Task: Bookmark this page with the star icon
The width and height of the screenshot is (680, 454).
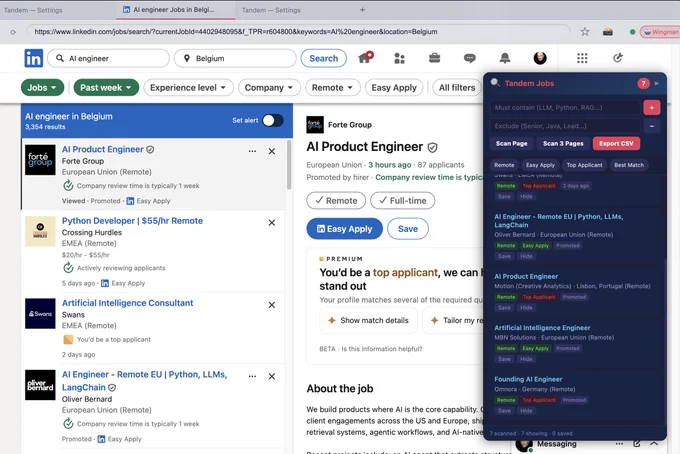Action: tap(585, 32)
